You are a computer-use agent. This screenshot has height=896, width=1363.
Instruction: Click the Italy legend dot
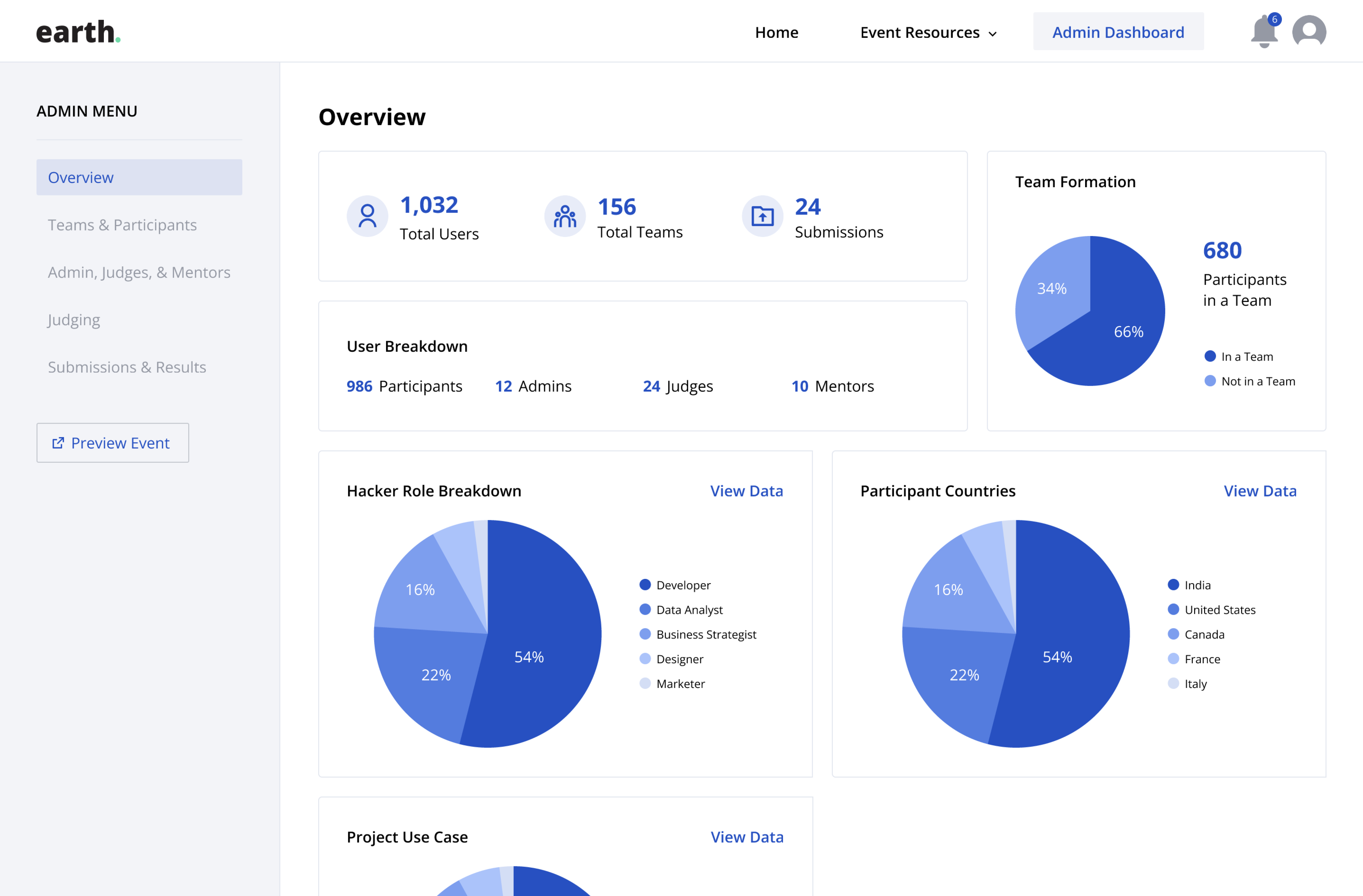(1173, 683)
